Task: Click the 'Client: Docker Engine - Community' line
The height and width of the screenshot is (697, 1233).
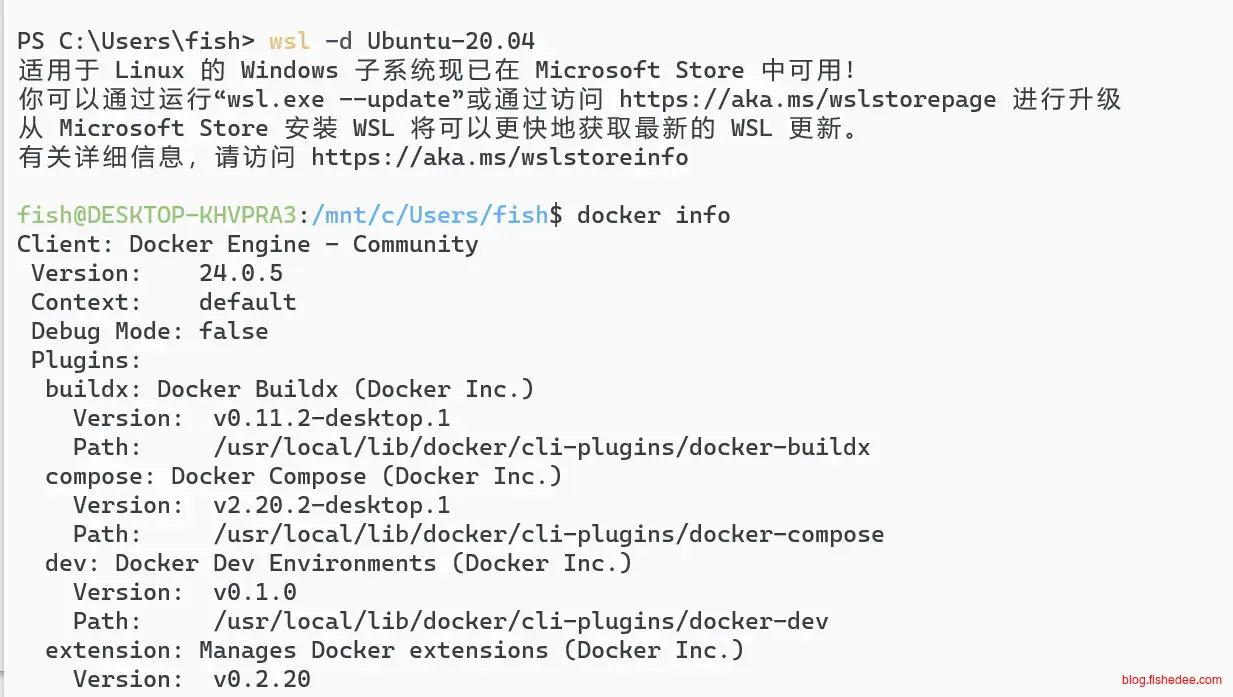Action: (x=247, y=244)
